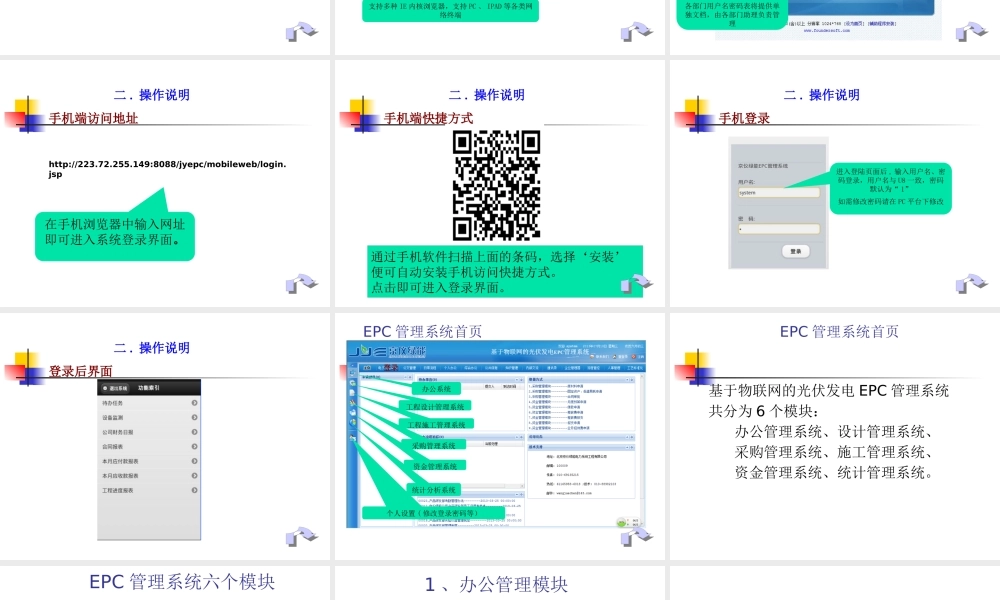Click the 密码 password field
Viewport: 1000px width, 600px height.
[779, 229]
